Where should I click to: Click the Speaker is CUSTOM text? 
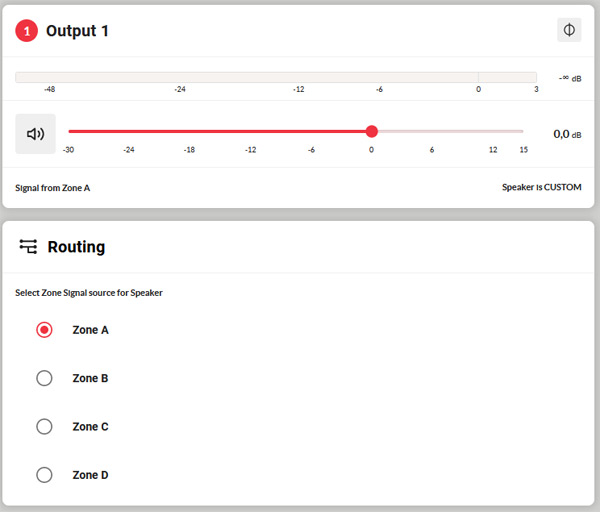541,187
